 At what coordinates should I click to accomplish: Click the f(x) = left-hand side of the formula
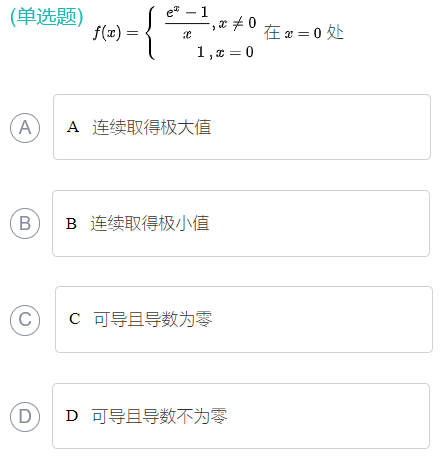[x=115, y=33]
